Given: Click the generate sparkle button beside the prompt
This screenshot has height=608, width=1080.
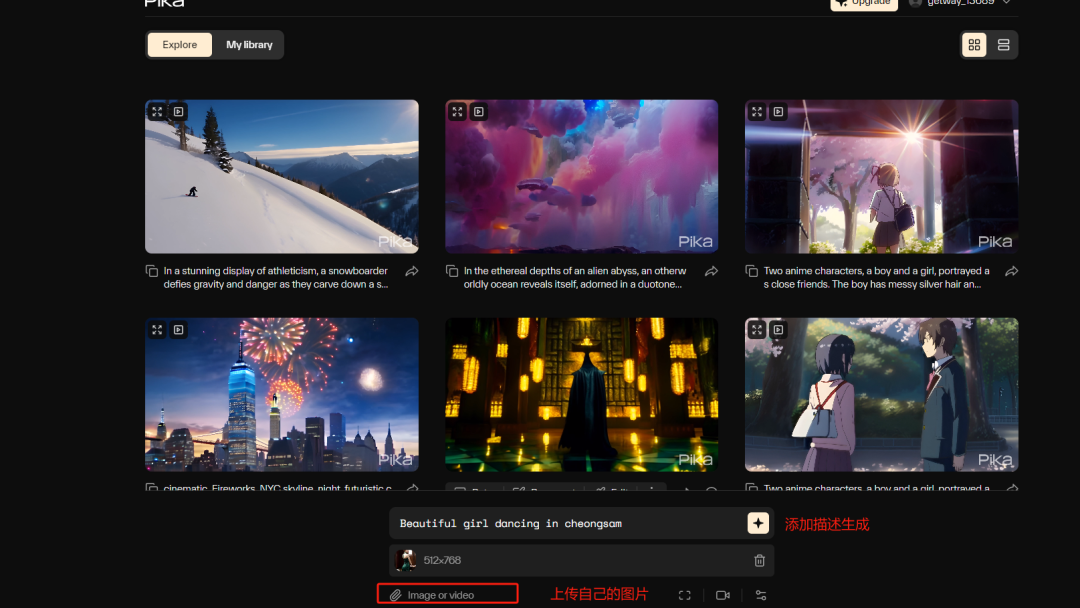Looking at the screenshot, I should [x=758, y=523].
